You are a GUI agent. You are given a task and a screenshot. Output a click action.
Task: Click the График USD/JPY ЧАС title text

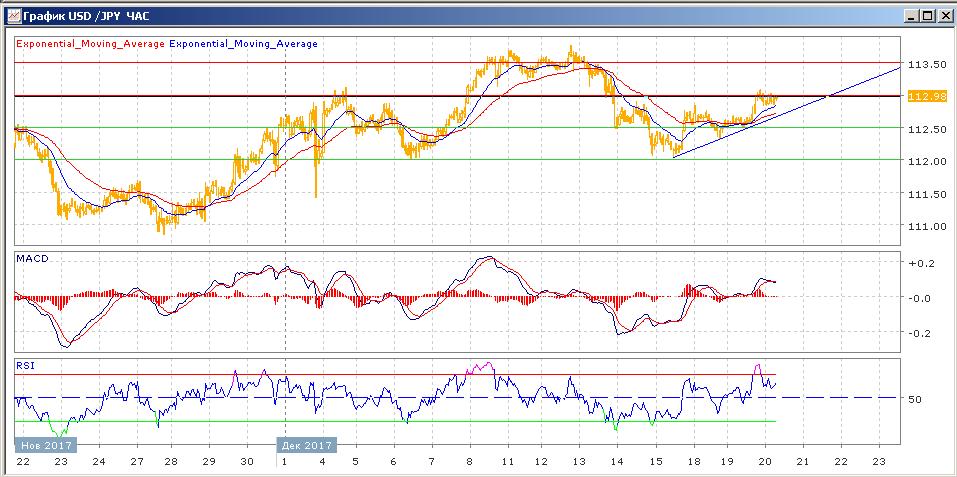pyautogui.click(x=86, y=16)
